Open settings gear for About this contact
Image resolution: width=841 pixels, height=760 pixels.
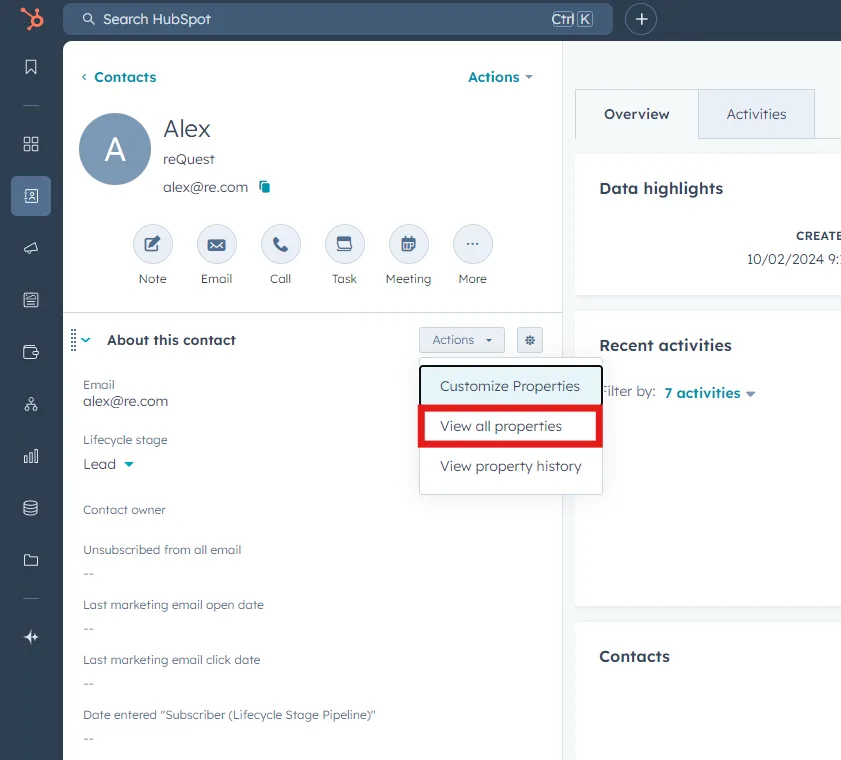tap(530, 340)
